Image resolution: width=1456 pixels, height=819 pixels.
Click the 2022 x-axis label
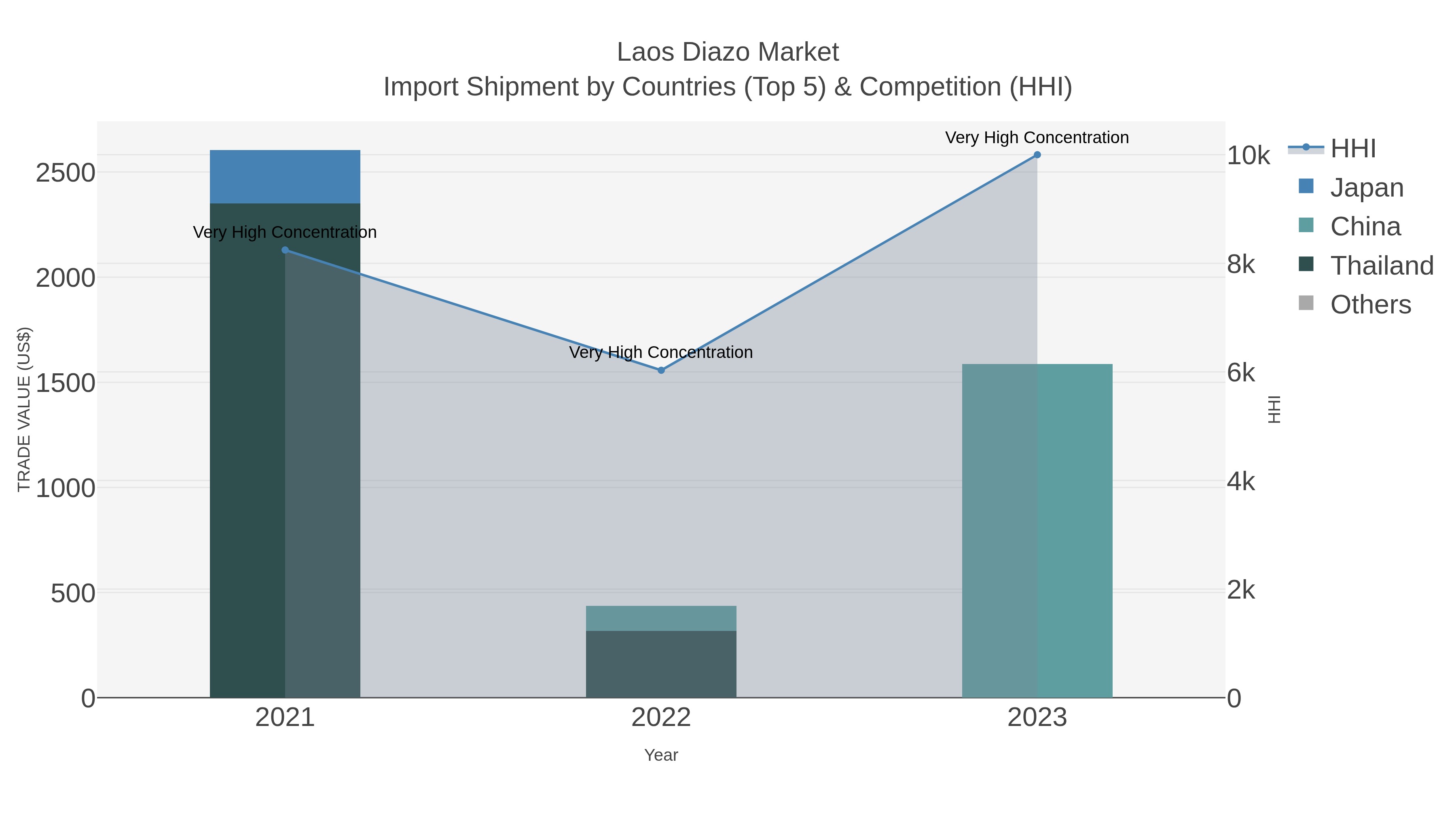click(x=661, y=718)
